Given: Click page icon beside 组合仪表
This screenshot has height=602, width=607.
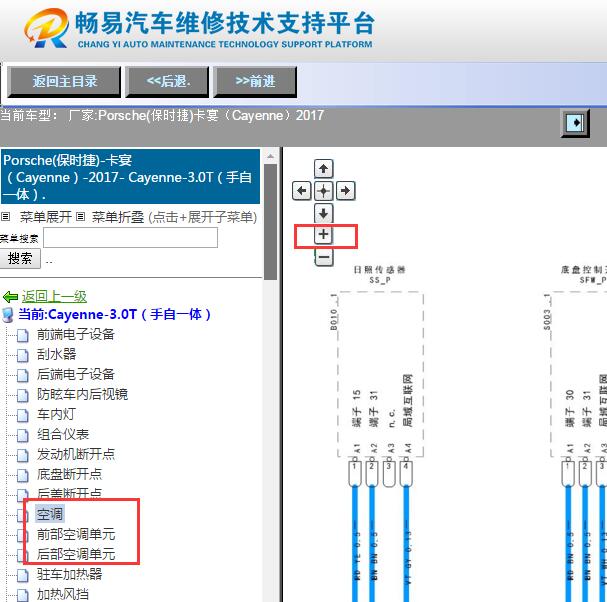Looking at the screenshot, I should [23, 436].
